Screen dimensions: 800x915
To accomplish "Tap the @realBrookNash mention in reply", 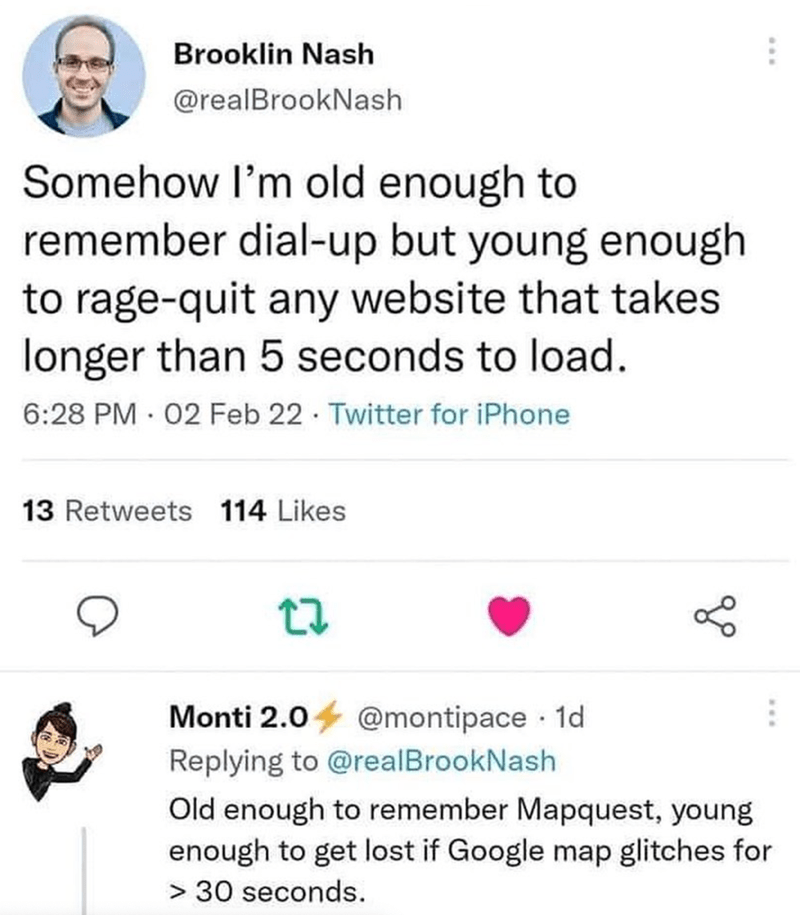I will click(x=442, y=761).
